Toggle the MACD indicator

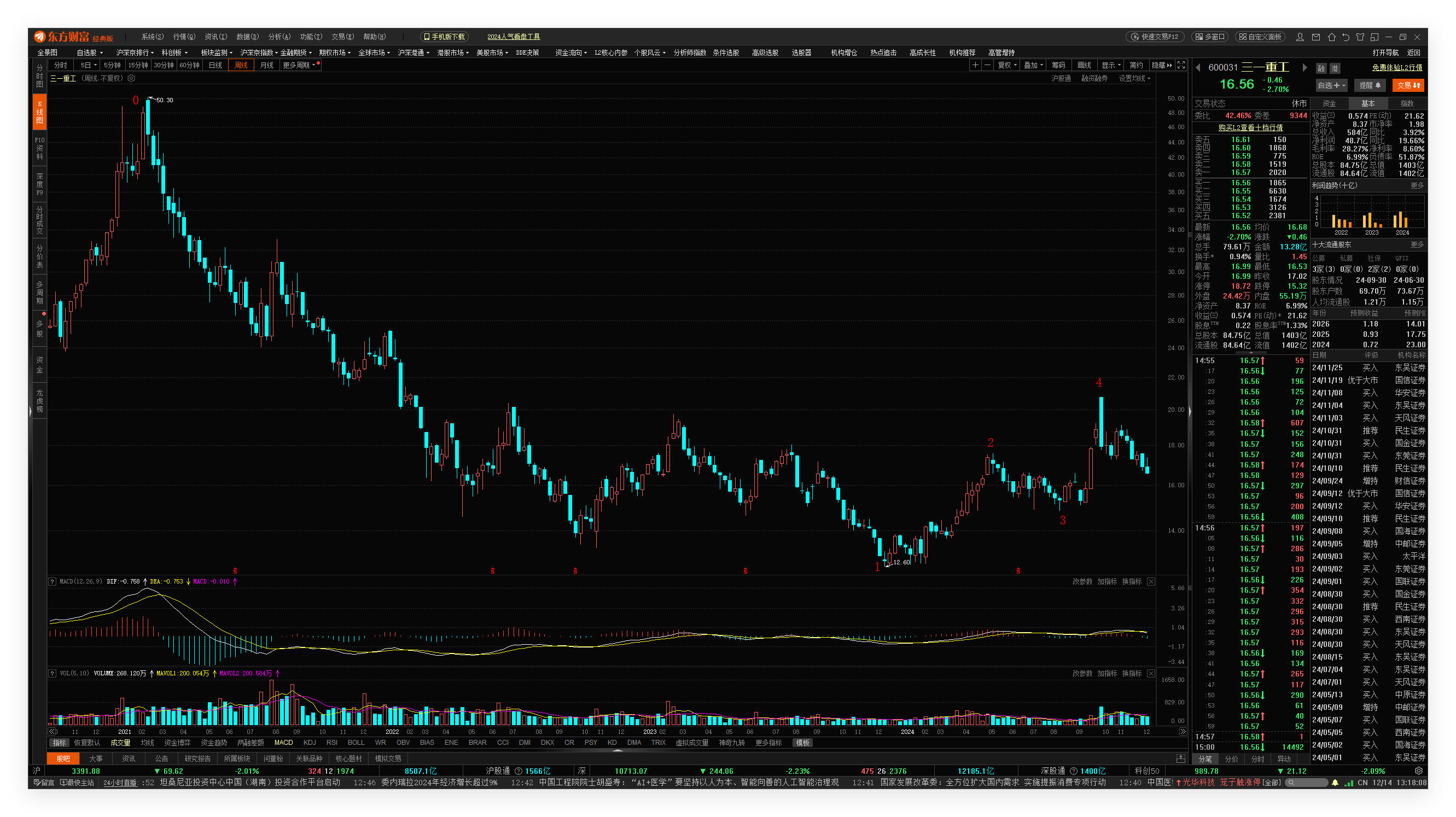[x=283, y=743]
